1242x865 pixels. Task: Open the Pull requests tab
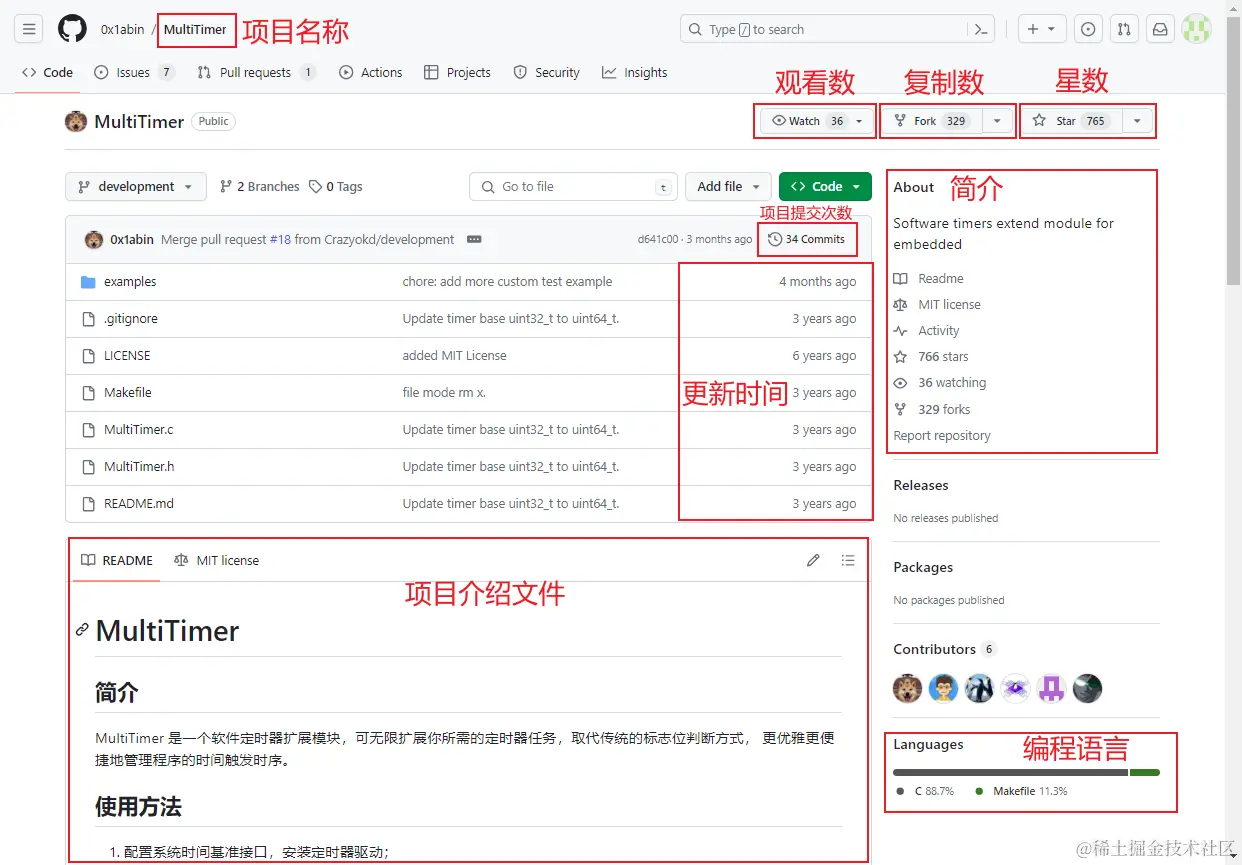257,72
